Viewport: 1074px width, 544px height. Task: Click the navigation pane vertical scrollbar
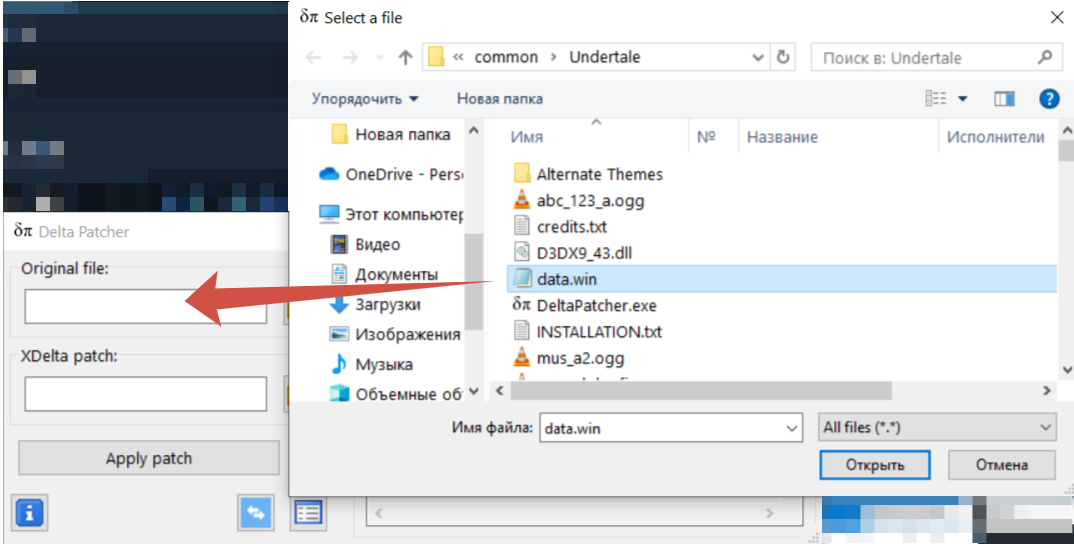474,281
